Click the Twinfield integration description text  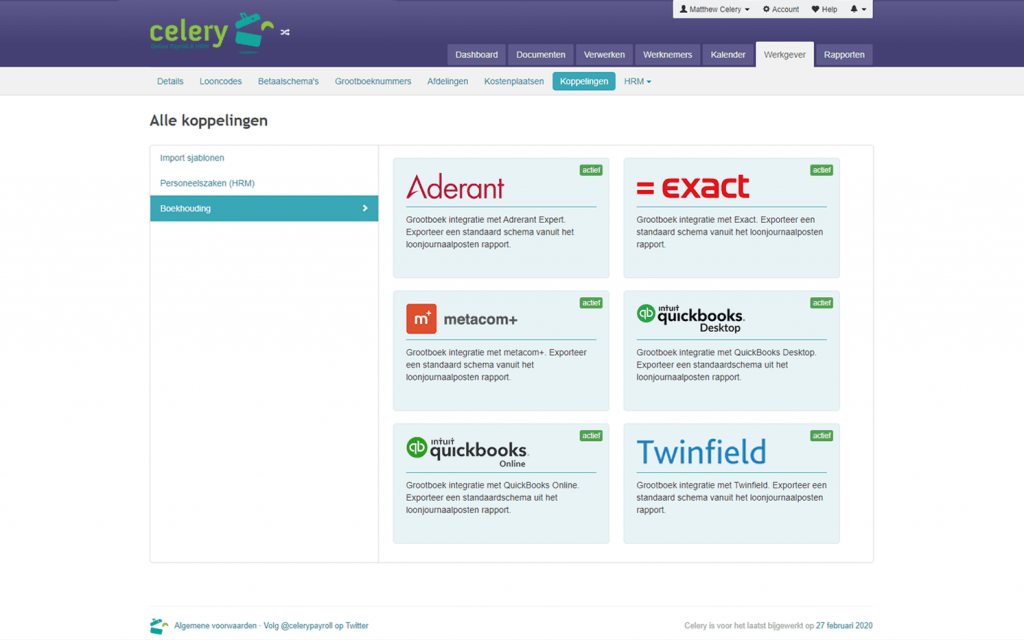[x=731, y=498]
